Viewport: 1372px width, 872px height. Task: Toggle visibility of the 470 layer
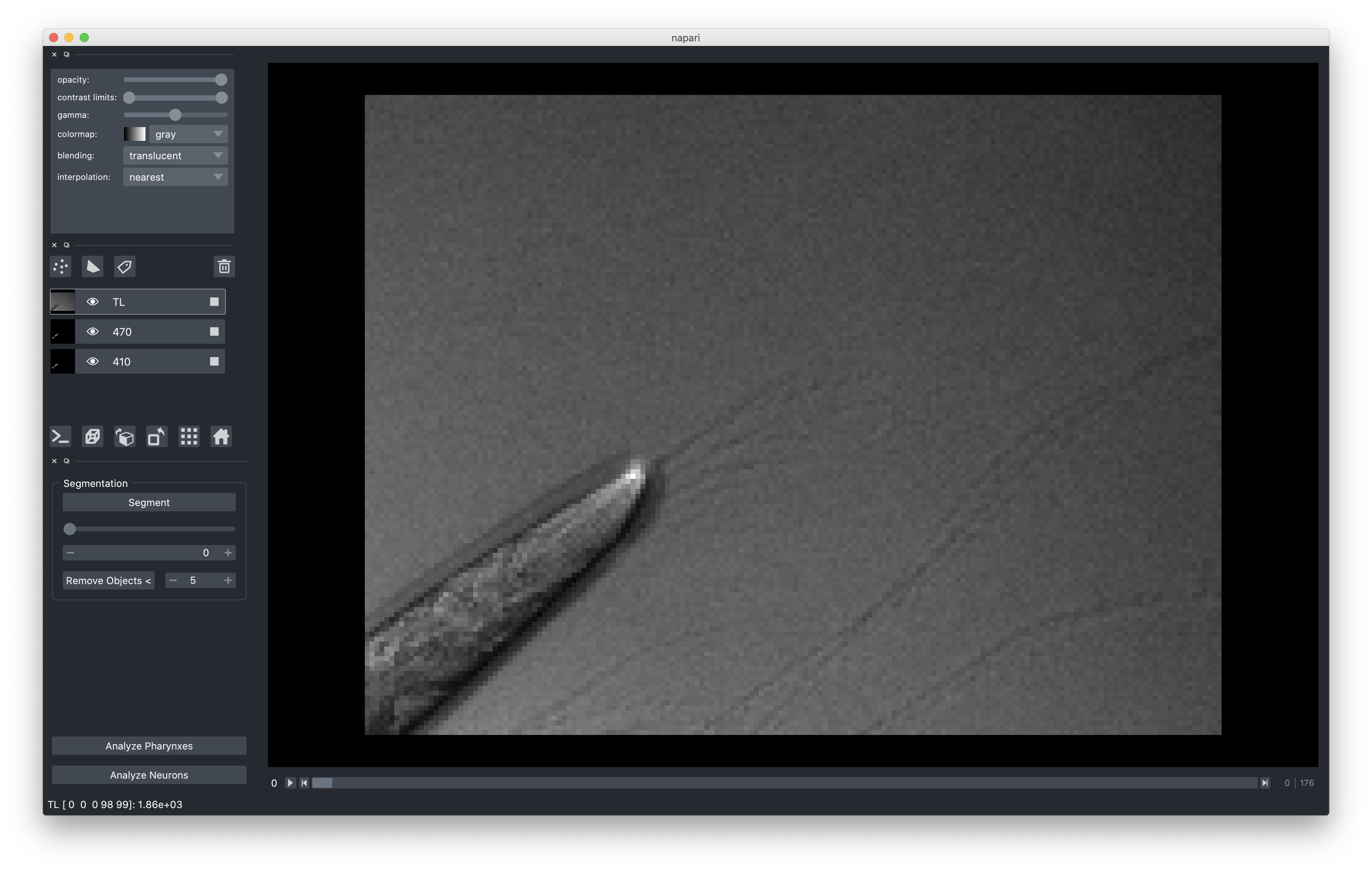tap(92, 331)
